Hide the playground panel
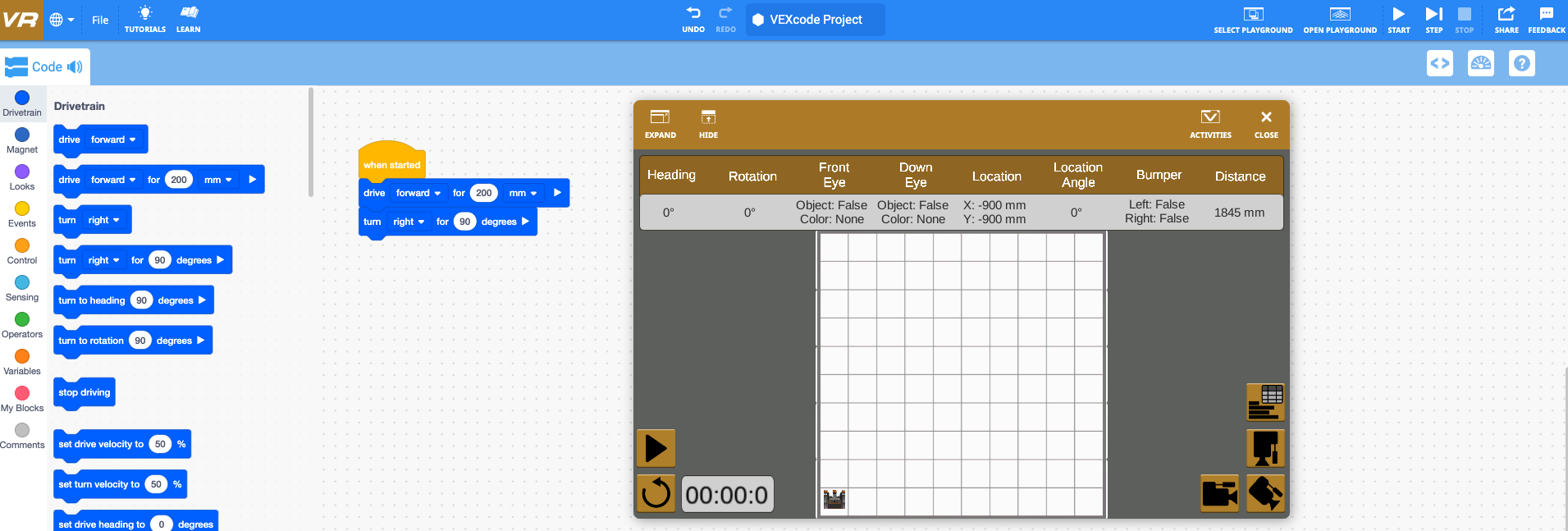1568x531 pixels. click(x=708, y=123)
